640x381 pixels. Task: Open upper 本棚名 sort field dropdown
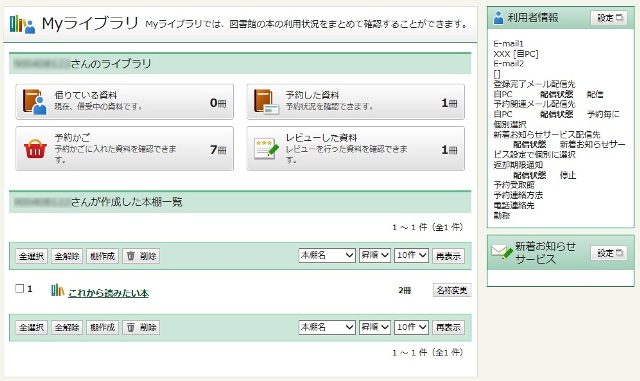tap(327, 255)
